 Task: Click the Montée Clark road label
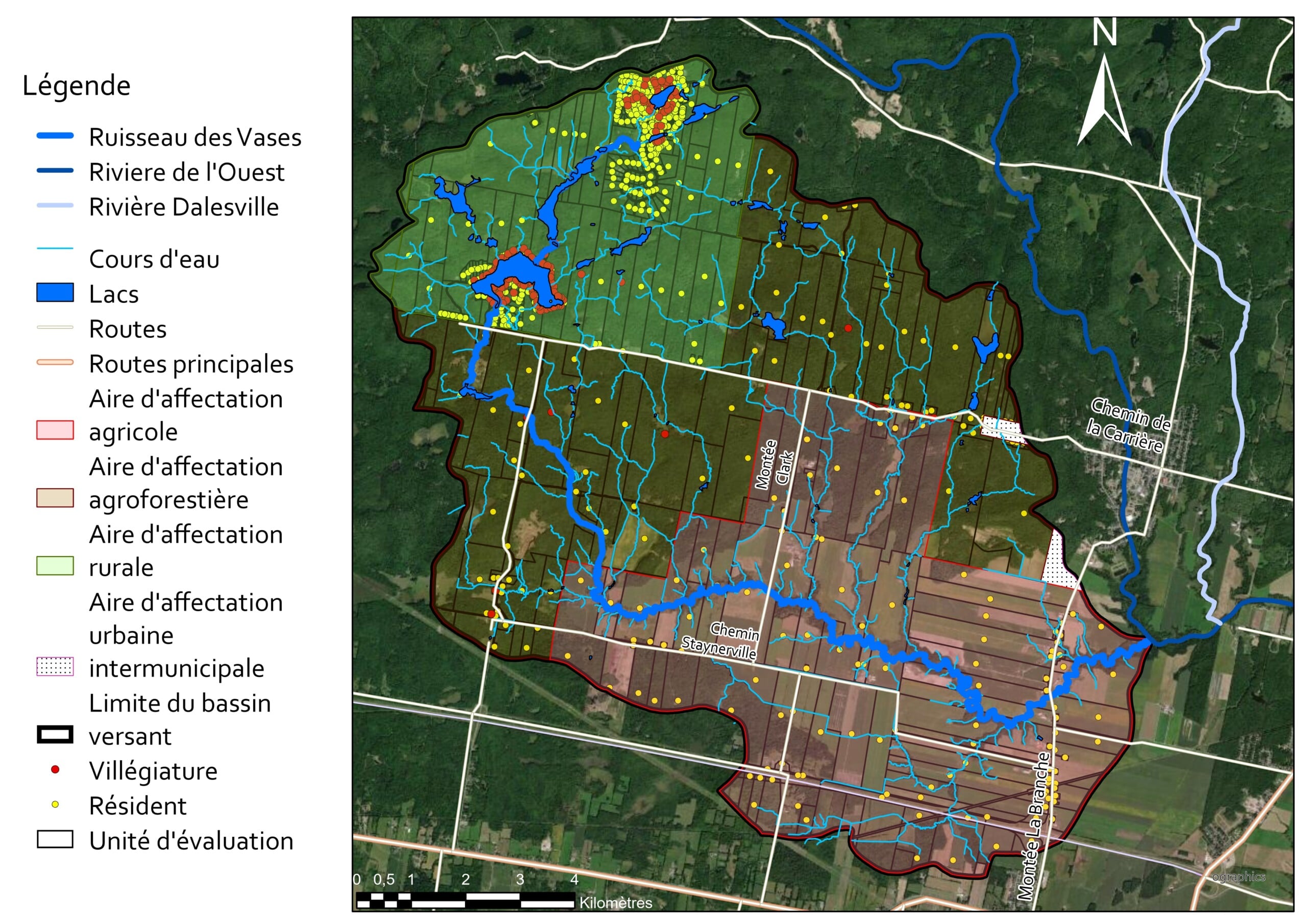[774, 464]
